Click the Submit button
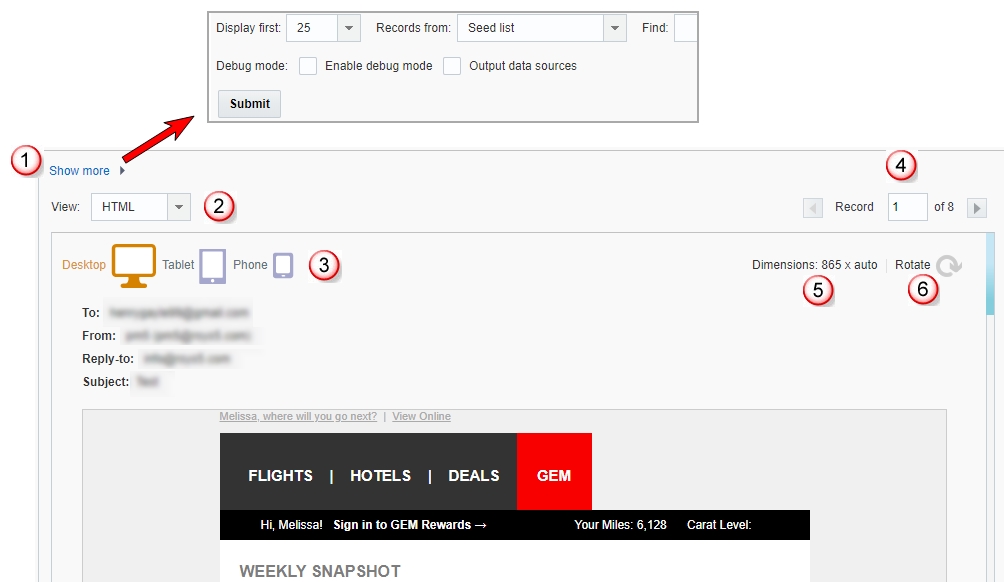1004x582 pixels. click(249, 104)
